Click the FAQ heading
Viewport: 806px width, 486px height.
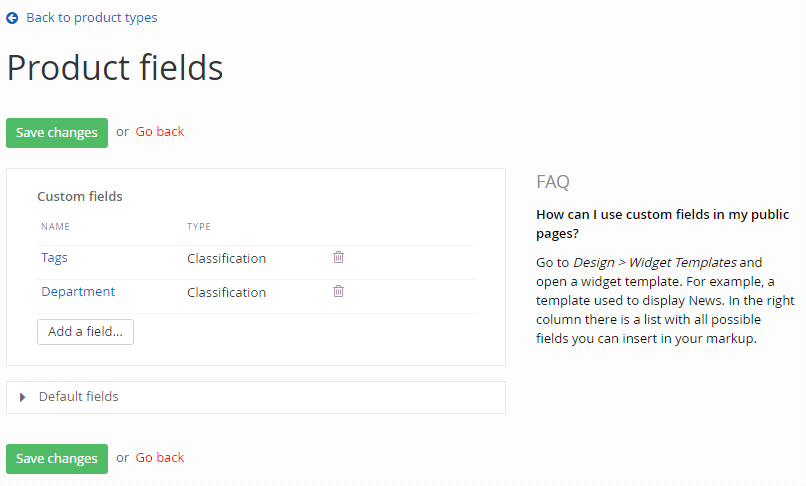point(553,182)
